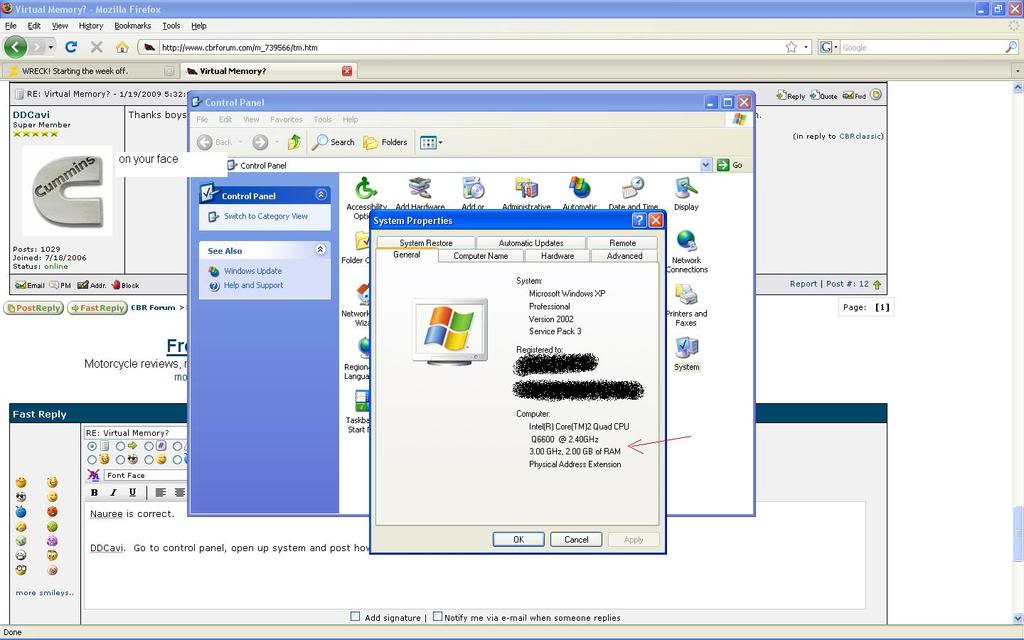This screenshot has width=1024, height=640.
Task: Click the page vertical scrollbar thumb
Action: 1017,534
